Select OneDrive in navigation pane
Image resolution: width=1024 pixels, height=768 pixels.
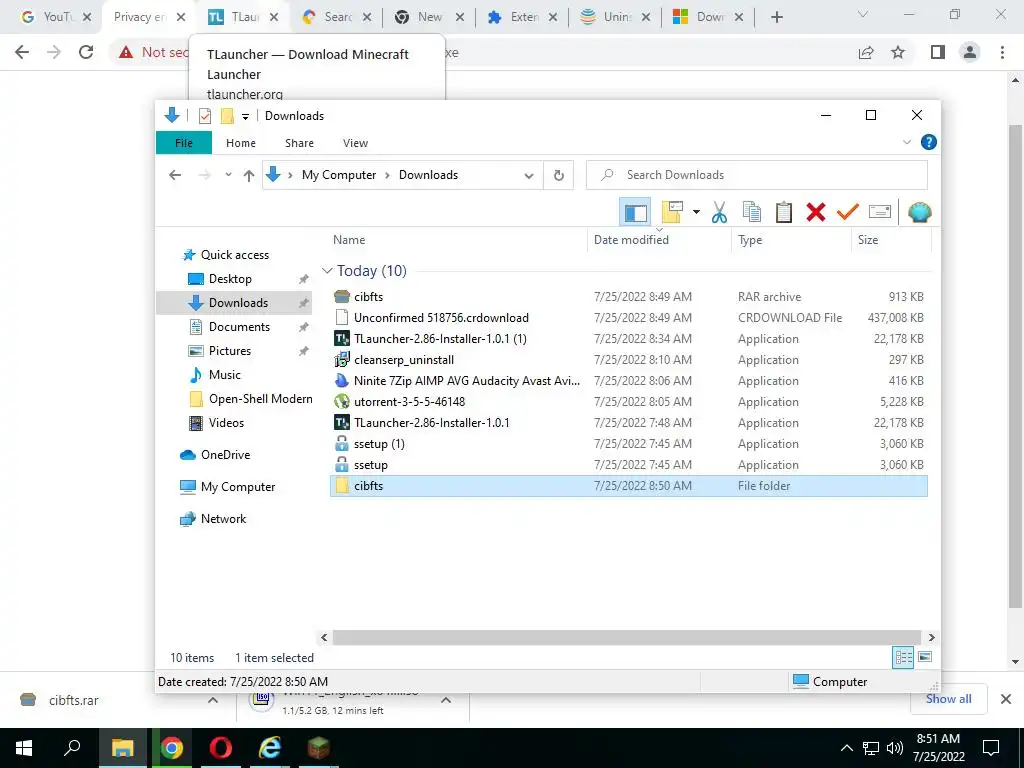tap(225, 455)
